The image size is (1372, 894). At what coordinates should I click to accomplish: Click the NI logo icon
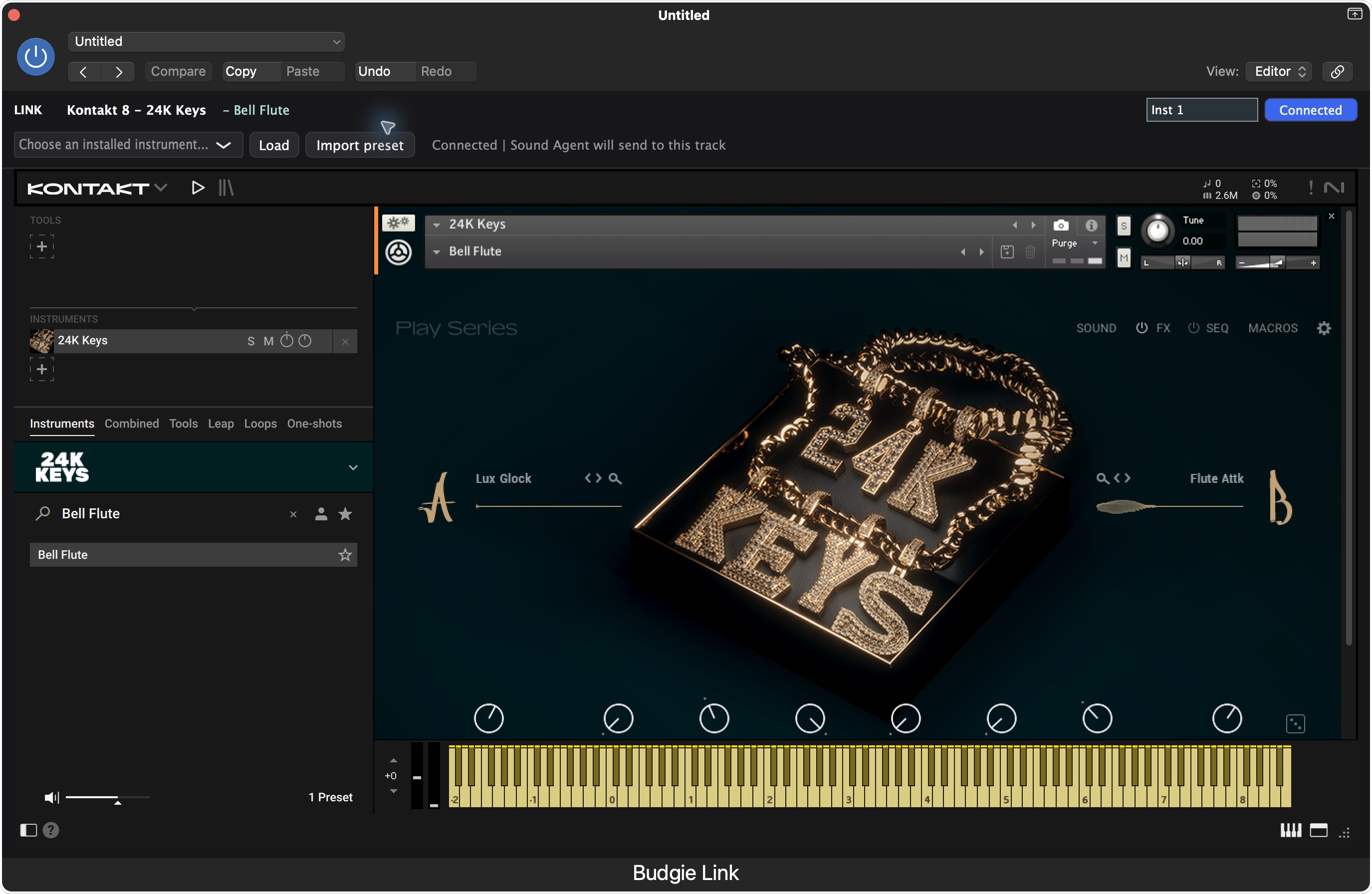point(1334,188)
